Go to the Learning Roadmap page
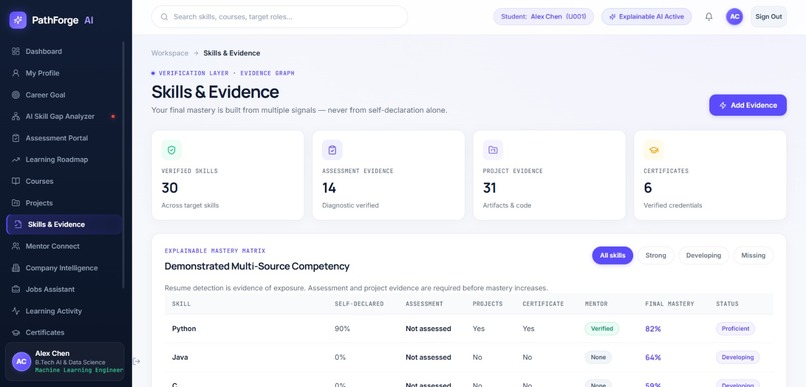 coord(64,159)
